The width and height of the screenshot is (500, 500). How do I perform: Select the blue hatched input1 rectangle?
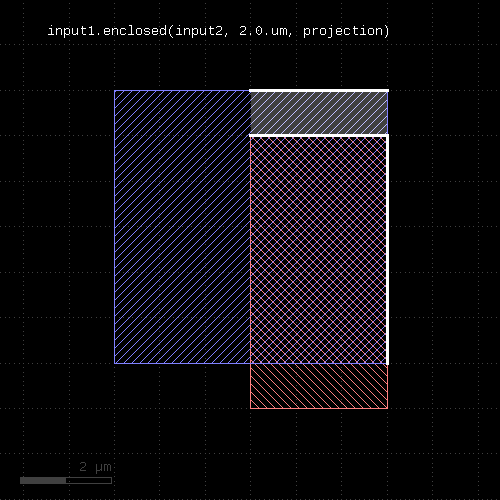pyautogui.click(x=182, y=227)
